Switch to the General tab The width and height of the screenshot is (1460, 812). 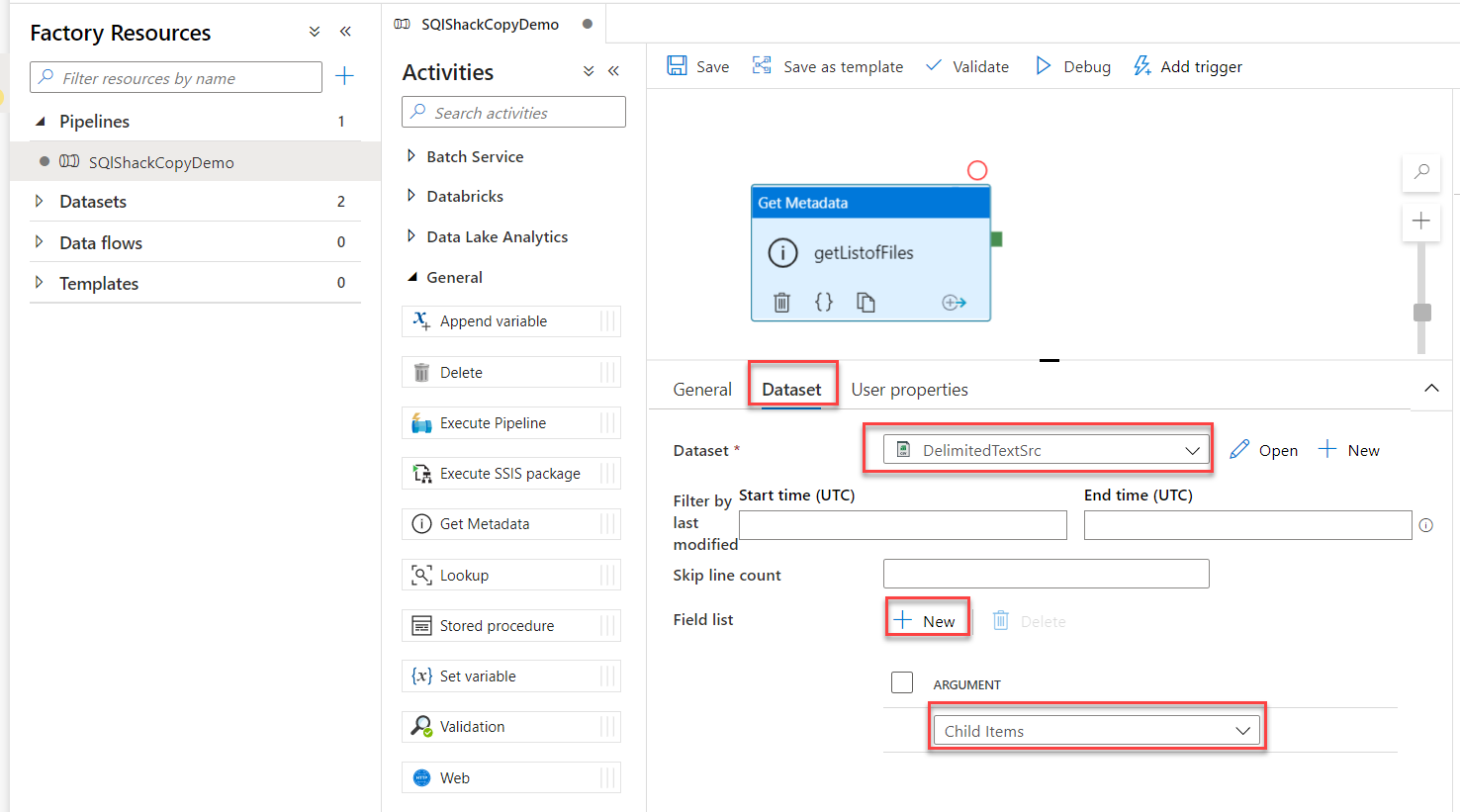click(x=702, y=390)
